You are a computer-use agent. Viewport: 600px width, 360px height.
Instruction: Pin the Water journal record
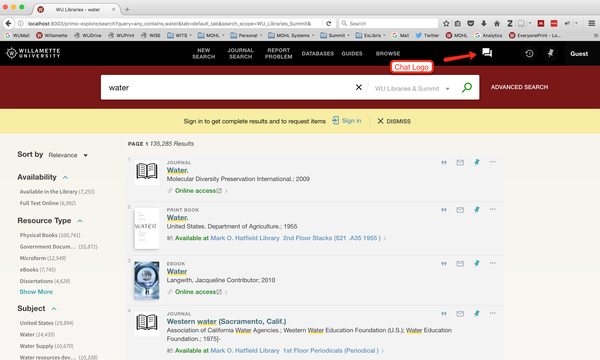tap(476, 162)
